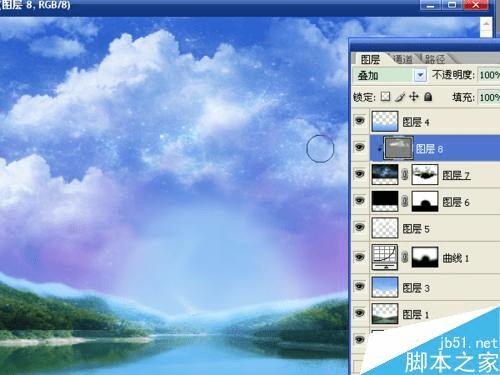Toggle lock transparent pixels icon
The height and width of the screenshot is (375, 500).
point(386,97)
